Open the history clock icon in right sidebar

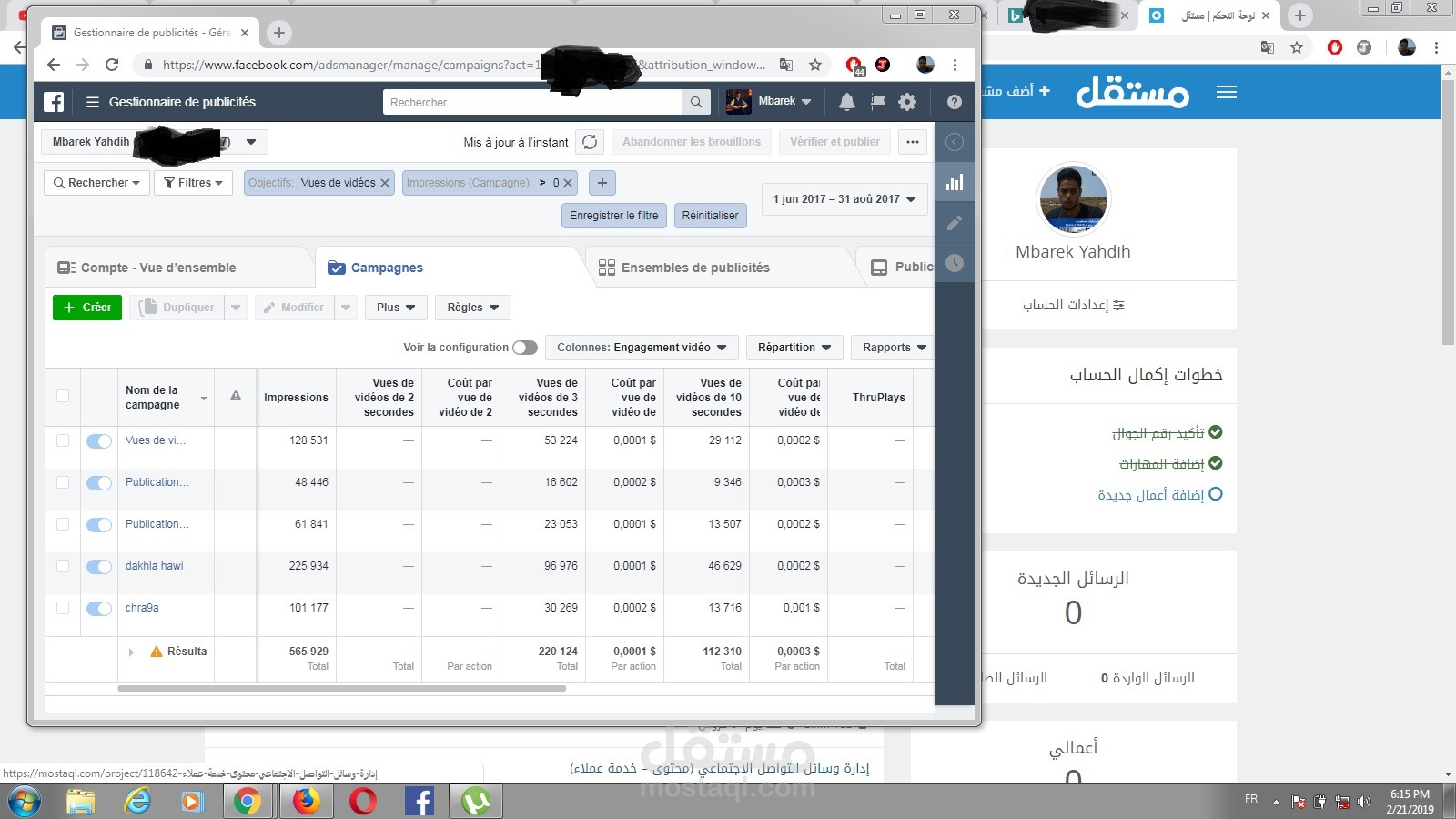tap(954, 263)
